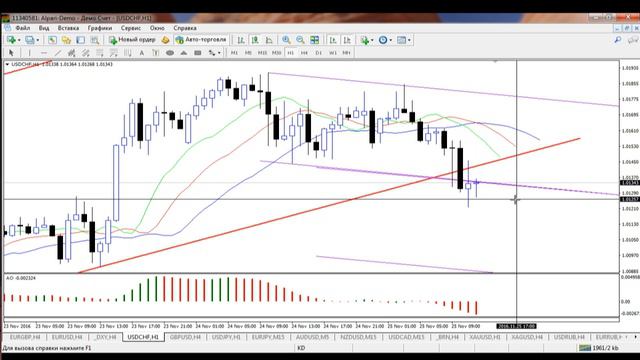The width and height of the screenshot is (640, 360).
Task: Select the Arrows objects tool
Action: [211, 53]
